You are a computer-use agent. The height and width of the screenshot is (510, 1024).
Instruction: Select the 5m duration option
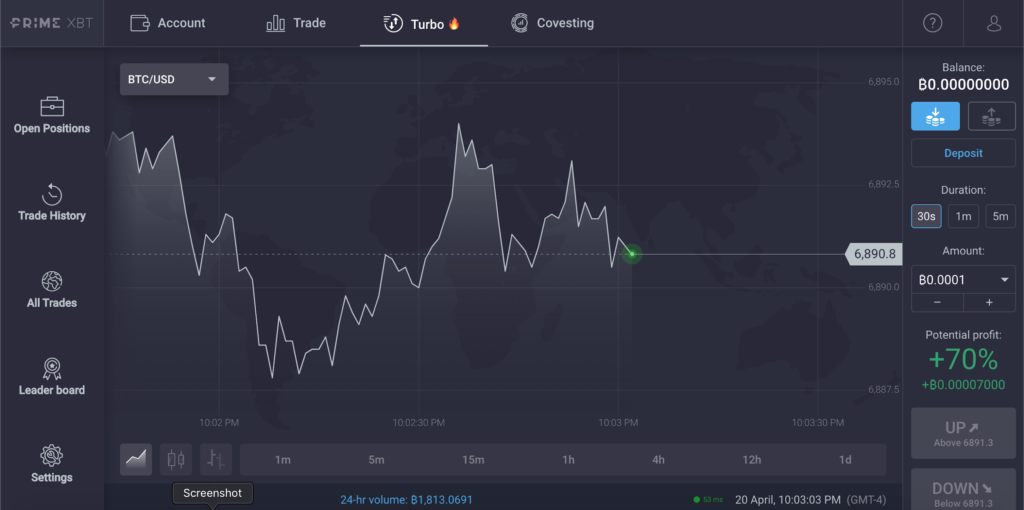1000,216
